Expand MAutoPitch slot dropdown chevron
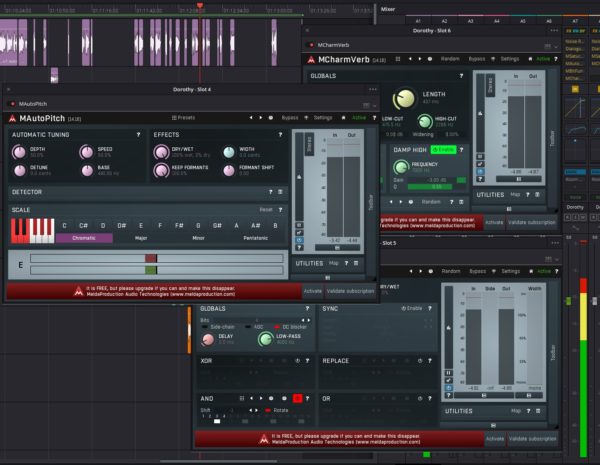 tap(374, 105)
